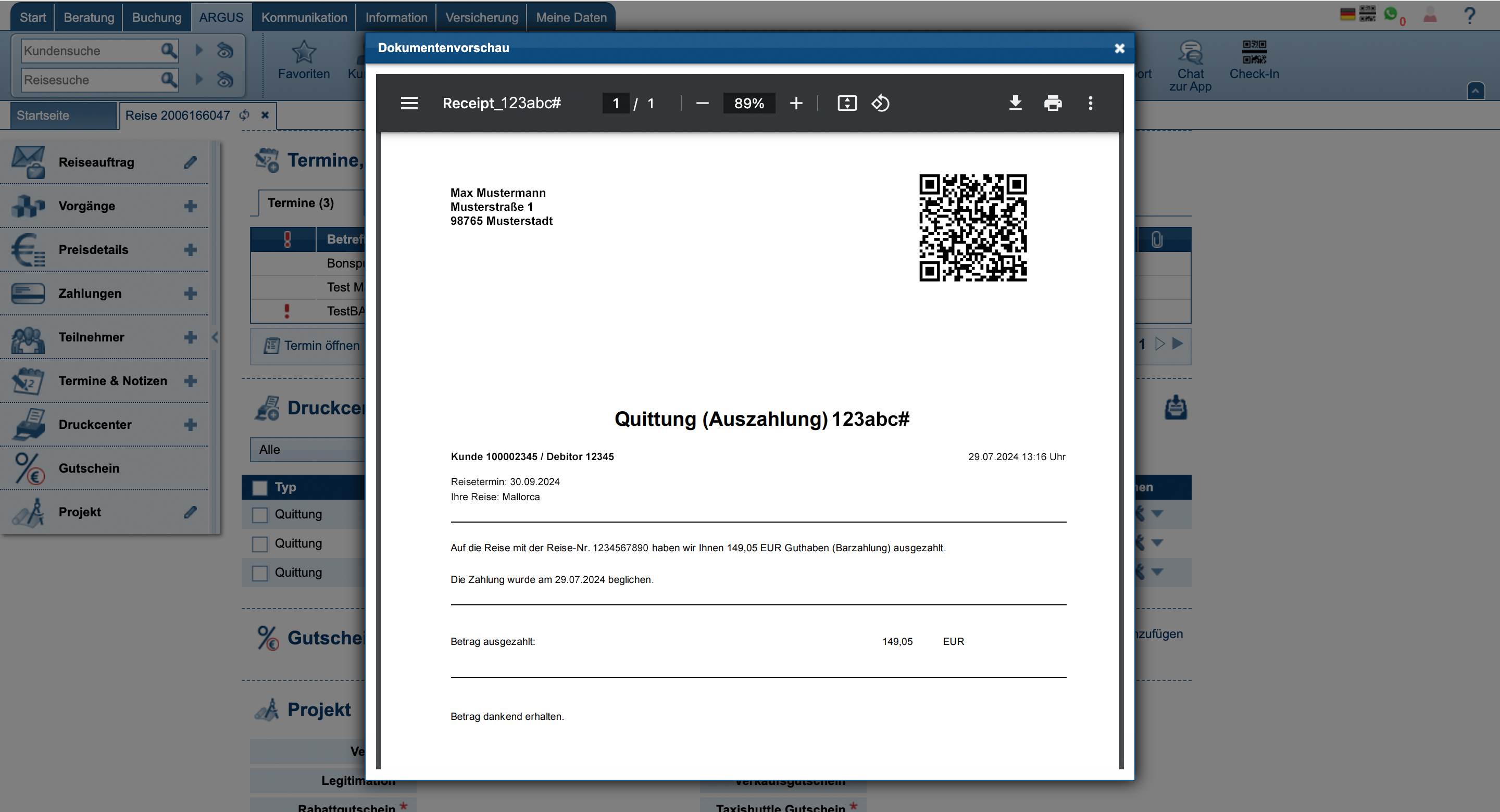Check the first Quittung row
Viewport: 1500px width, 812px height.
260,515
